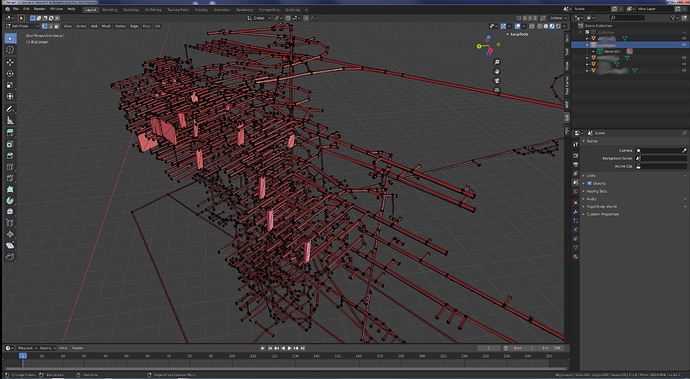Viewport: 690px width, 379px height.
Task: Select the Select Box tool
Action: [x=10, y=39]
